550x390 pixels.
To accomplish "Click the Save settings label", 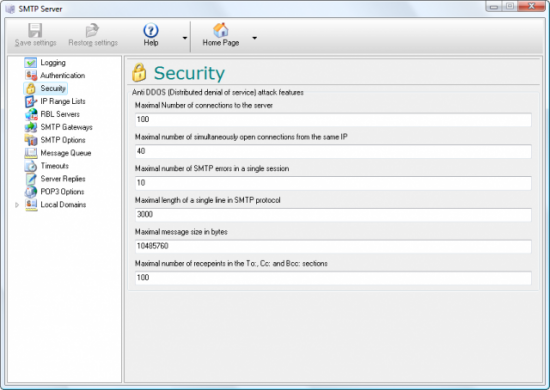I will point(35,43).
